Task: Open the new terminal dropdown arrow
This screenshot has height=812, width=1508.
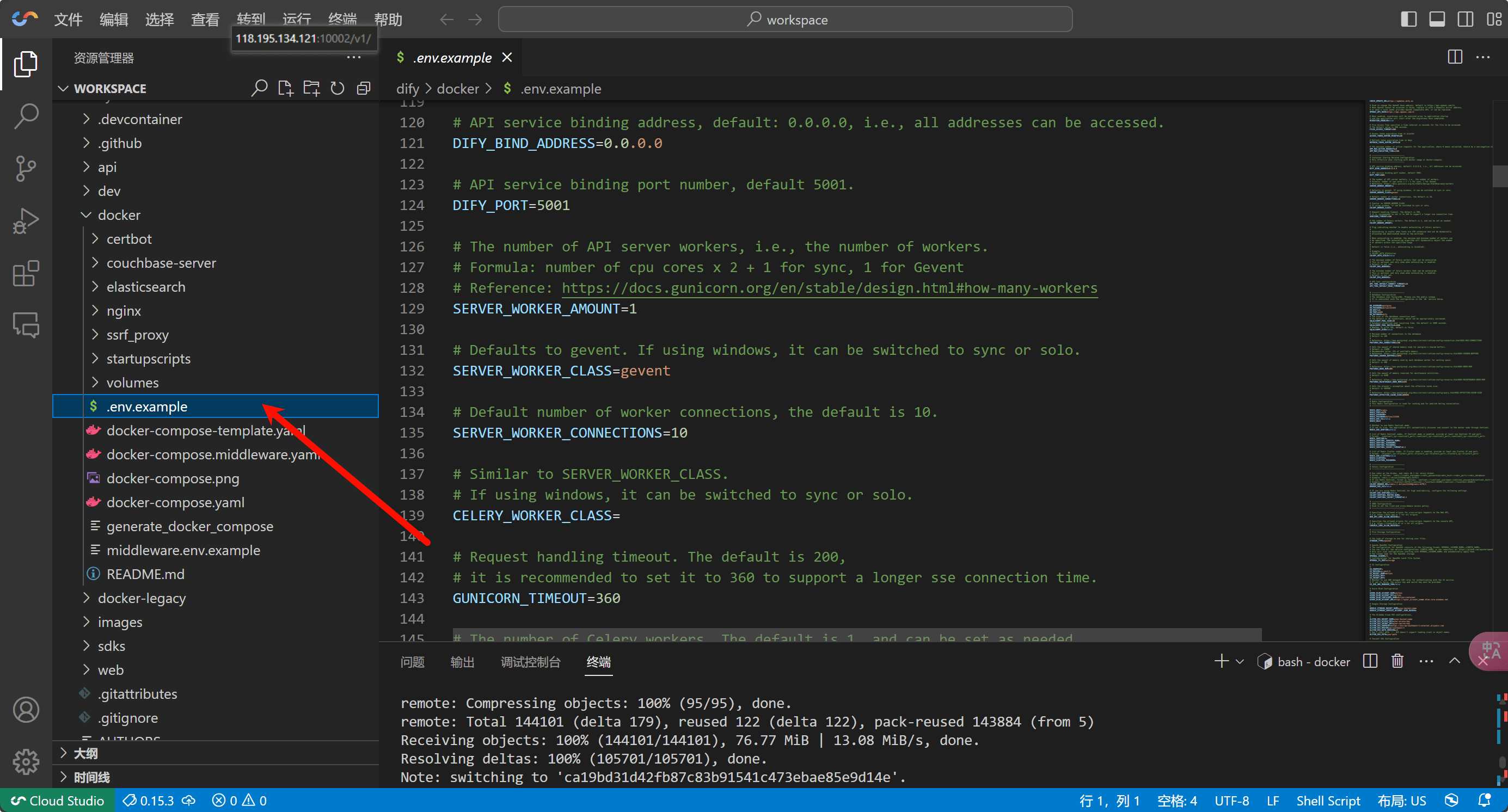Action: click(x=1239, y=662)
